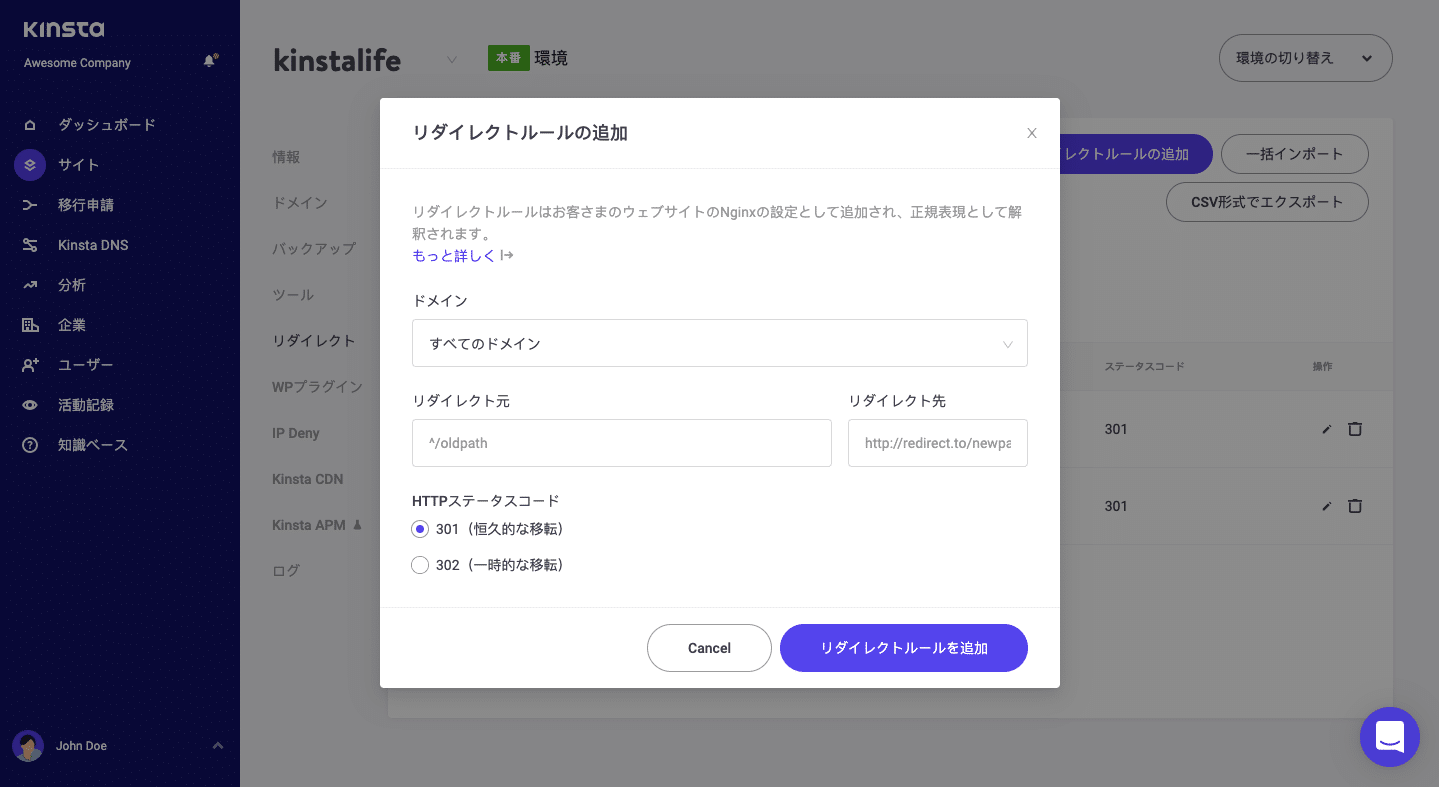Open the 環境の切り替え dropdown
1439x787 pixels.
pyautogui.click(x=1305, y=57)
